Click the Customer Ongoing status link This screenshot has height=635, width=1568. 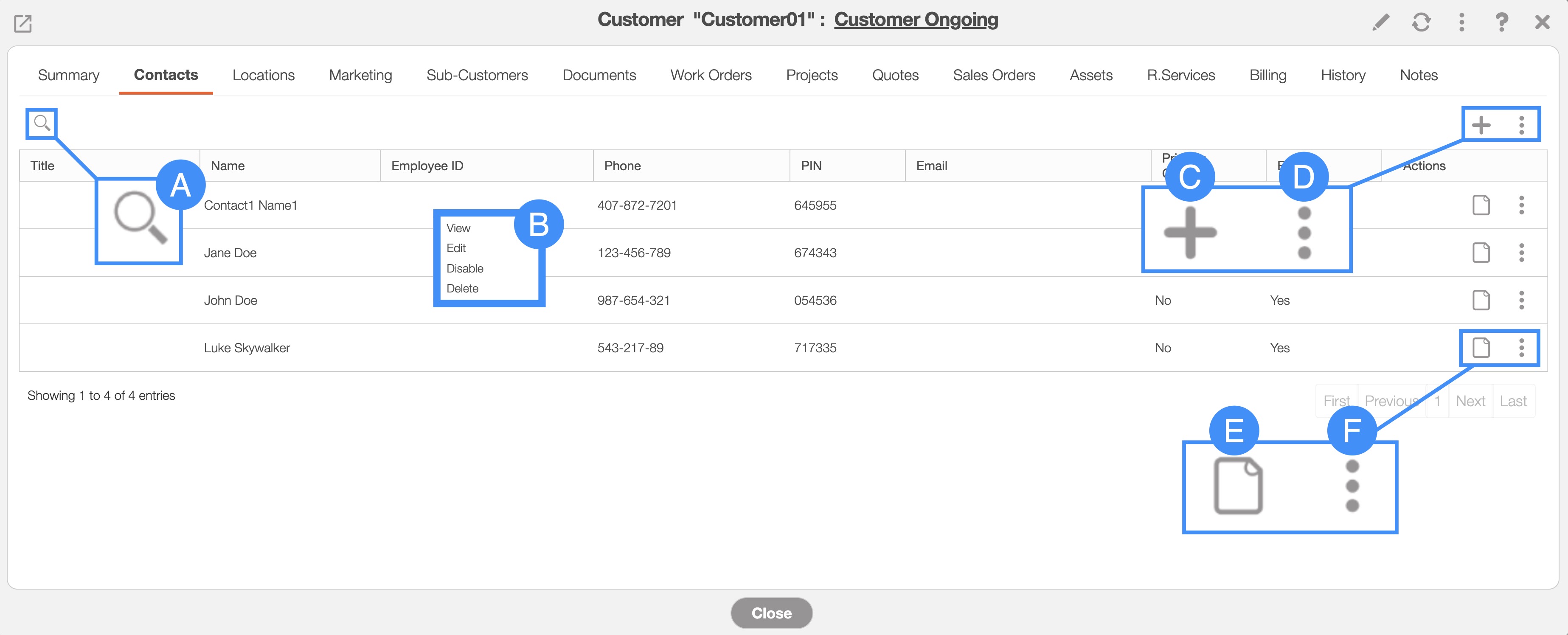coord(916,20)
